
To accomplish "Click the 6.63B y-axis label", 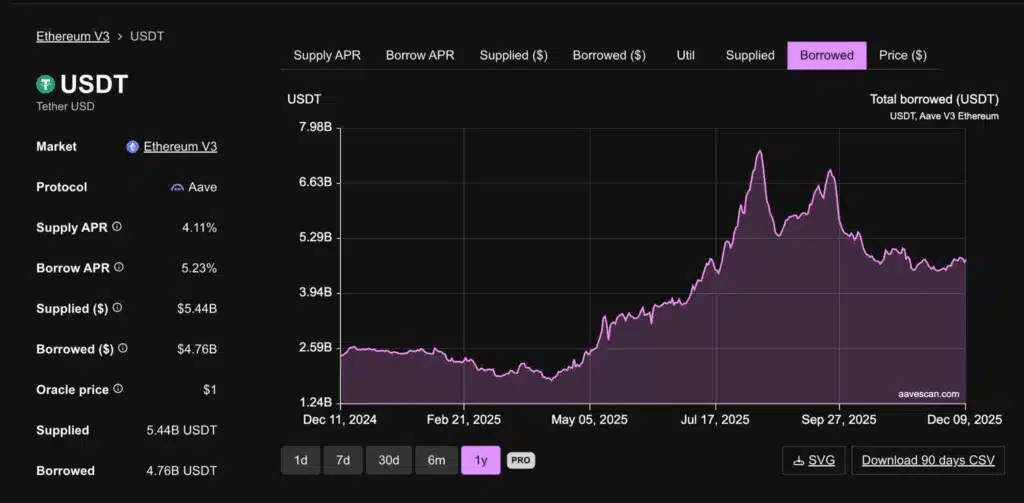I will 314,182.
